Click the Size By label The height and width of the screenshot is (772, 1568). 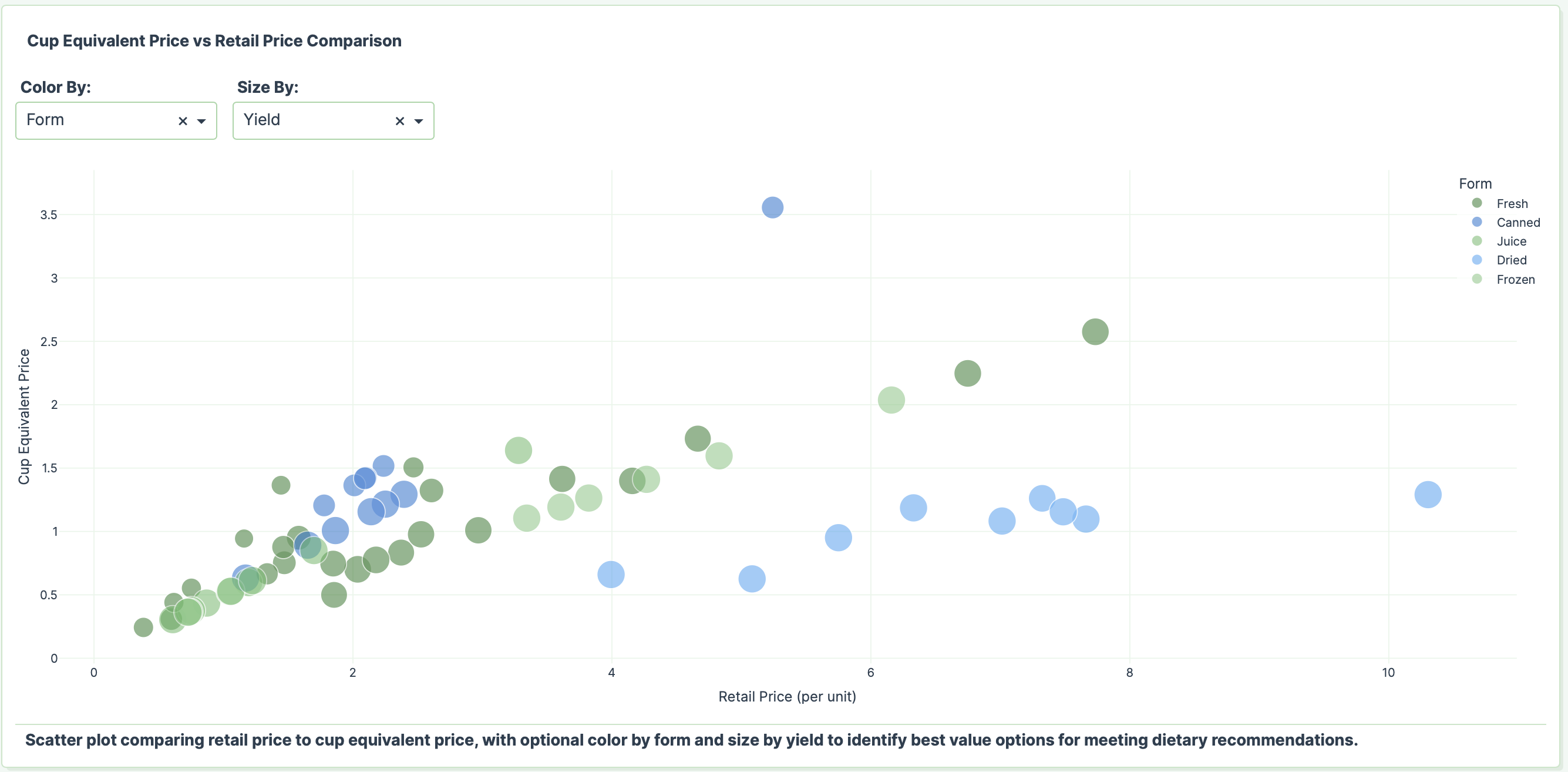(x=267, y=86)
